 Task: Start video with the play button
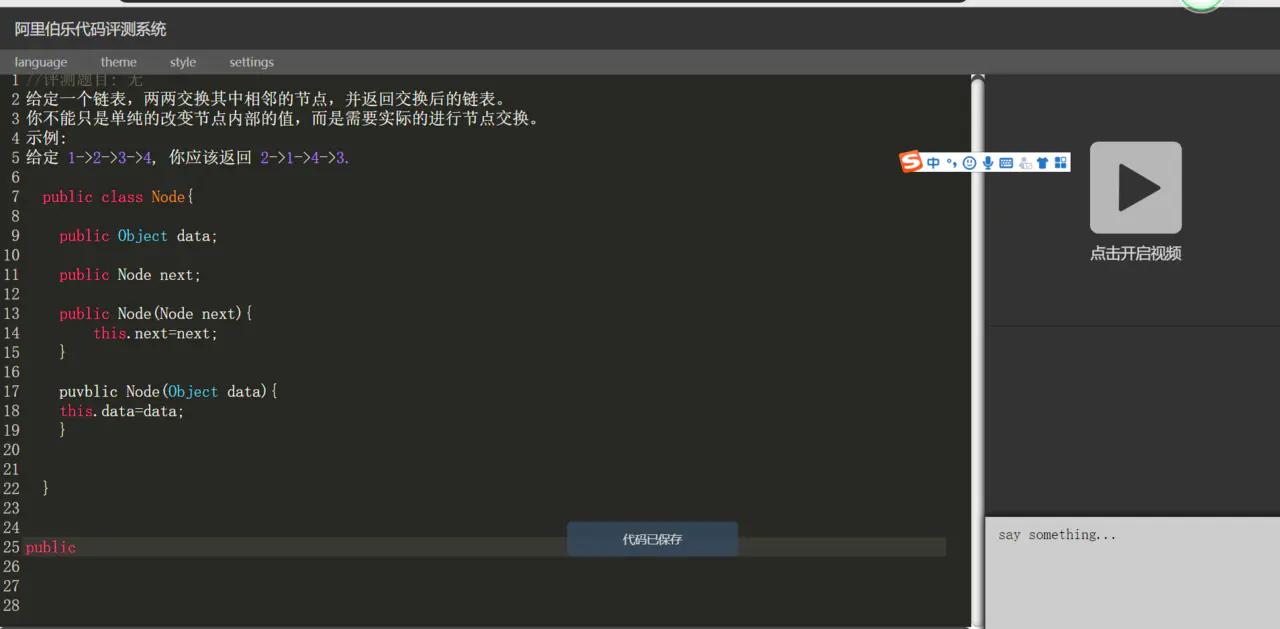point(1136,188)
